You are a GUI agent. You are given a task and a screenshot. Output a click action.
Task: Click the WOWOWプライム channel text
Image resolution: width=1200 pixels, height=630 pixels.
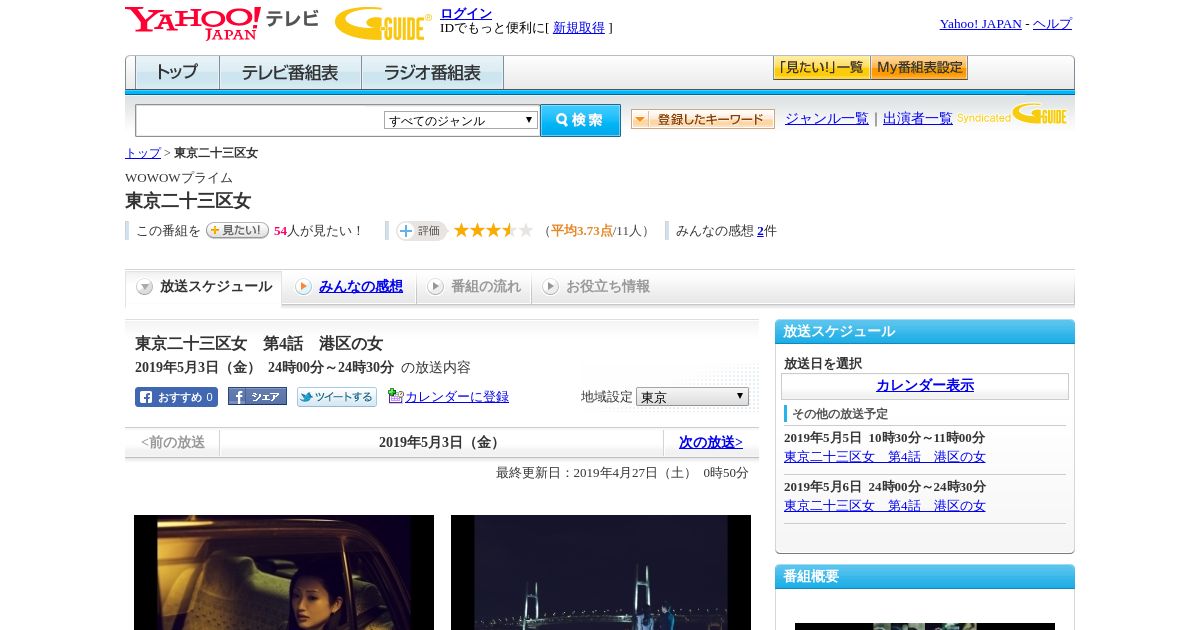coord(179,178)
